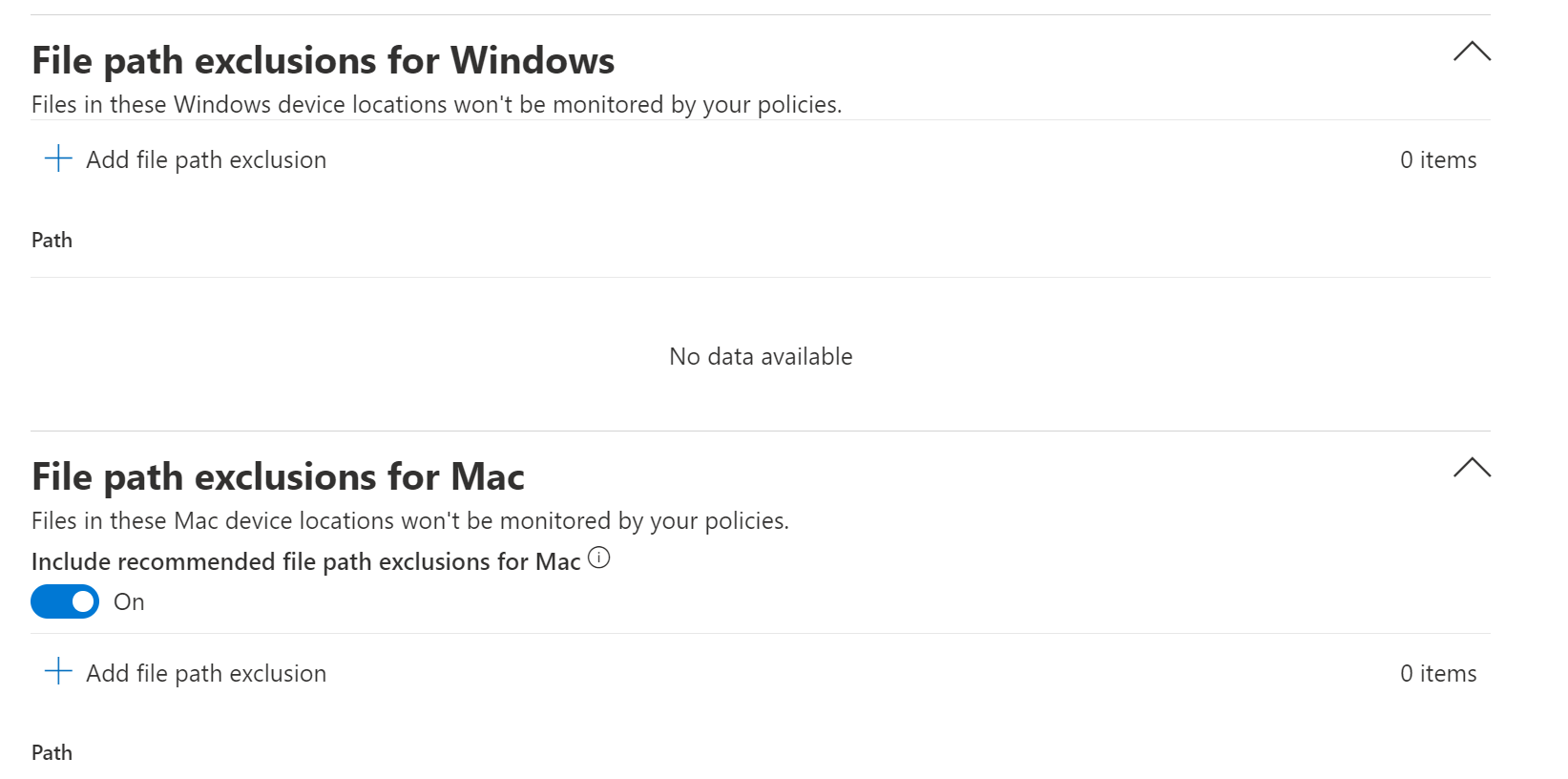Click the "0 items" count in Windows section
Image resolution: width=1568 pixels, height=779 pixels.
(x=1437, y=160)
